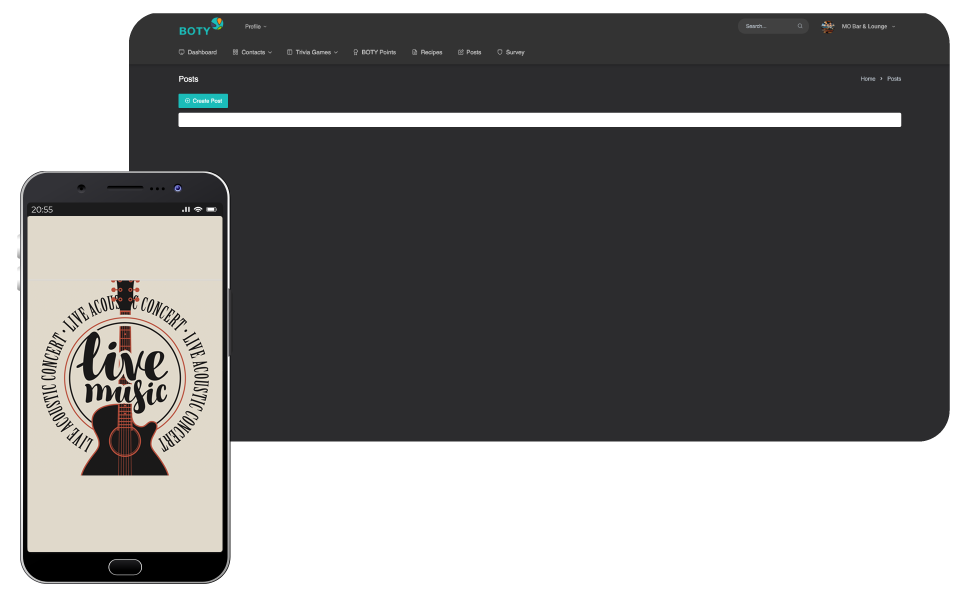This screenshot has height=600, width=970.
Task: Click the search magnifier icon
Action: pyautogui.click(x=800, y=26)
